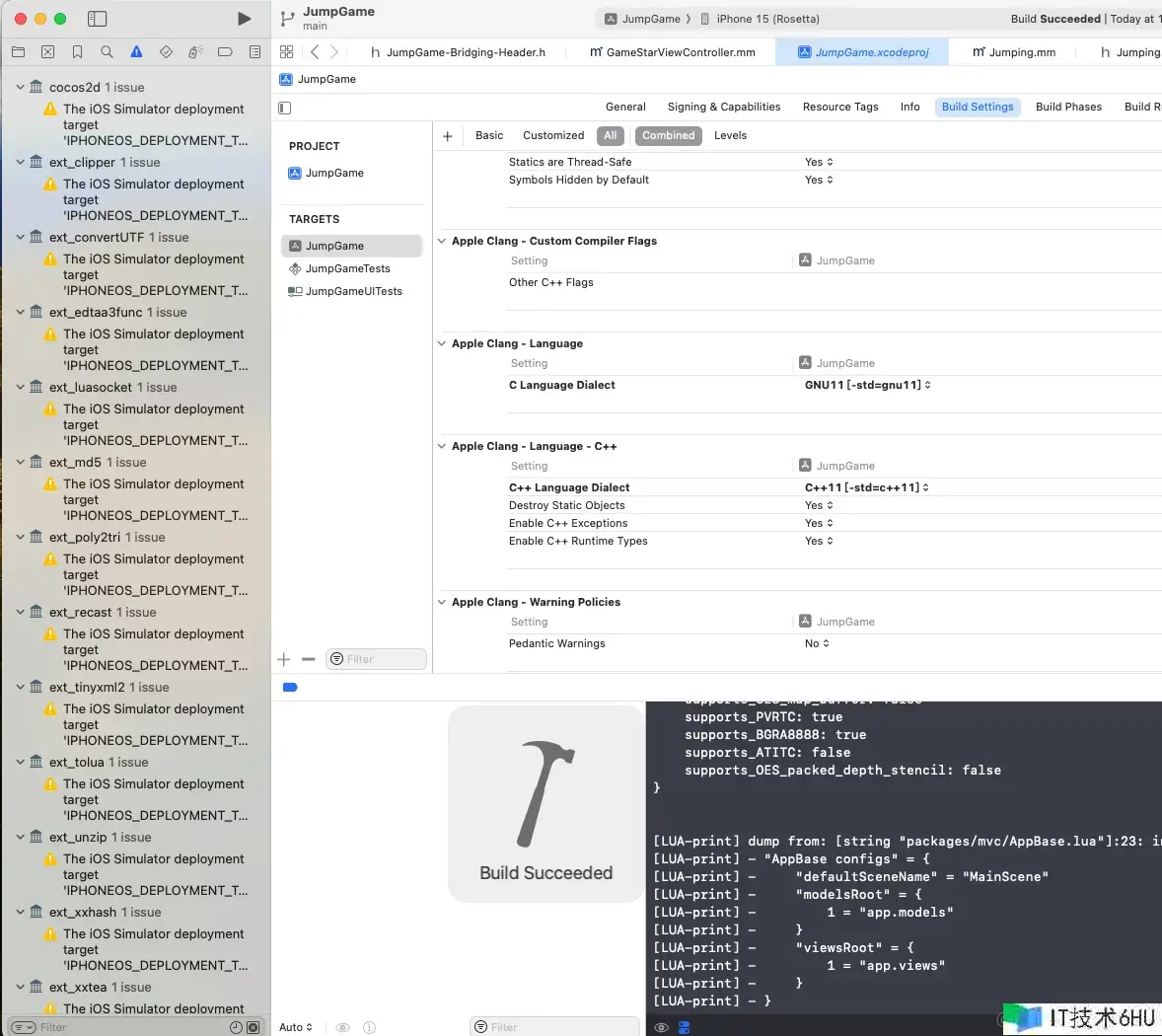Open C++ Language Dialect dropdown
1162x1036 pixels.
pos(867,487)
